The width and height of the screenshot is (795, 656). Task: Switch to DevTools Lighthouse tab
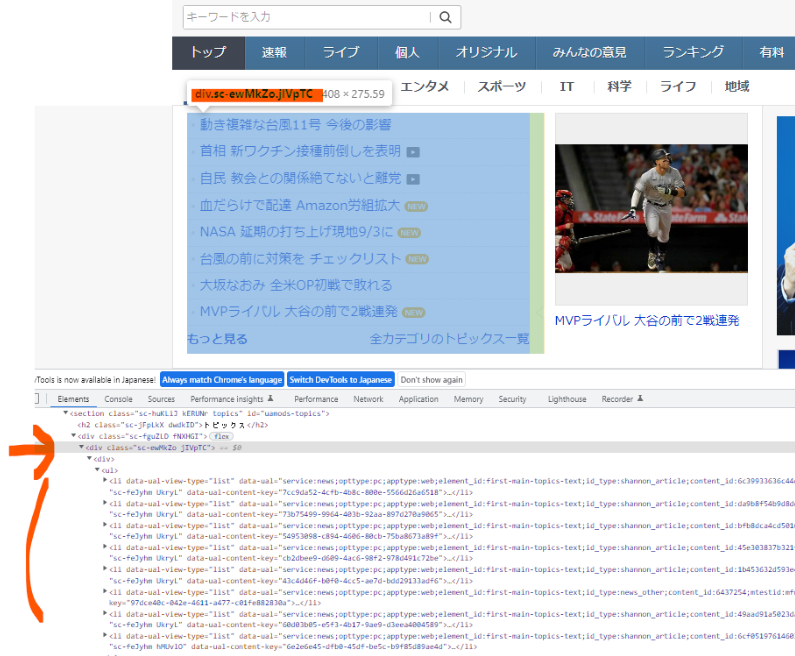(567, 399)
